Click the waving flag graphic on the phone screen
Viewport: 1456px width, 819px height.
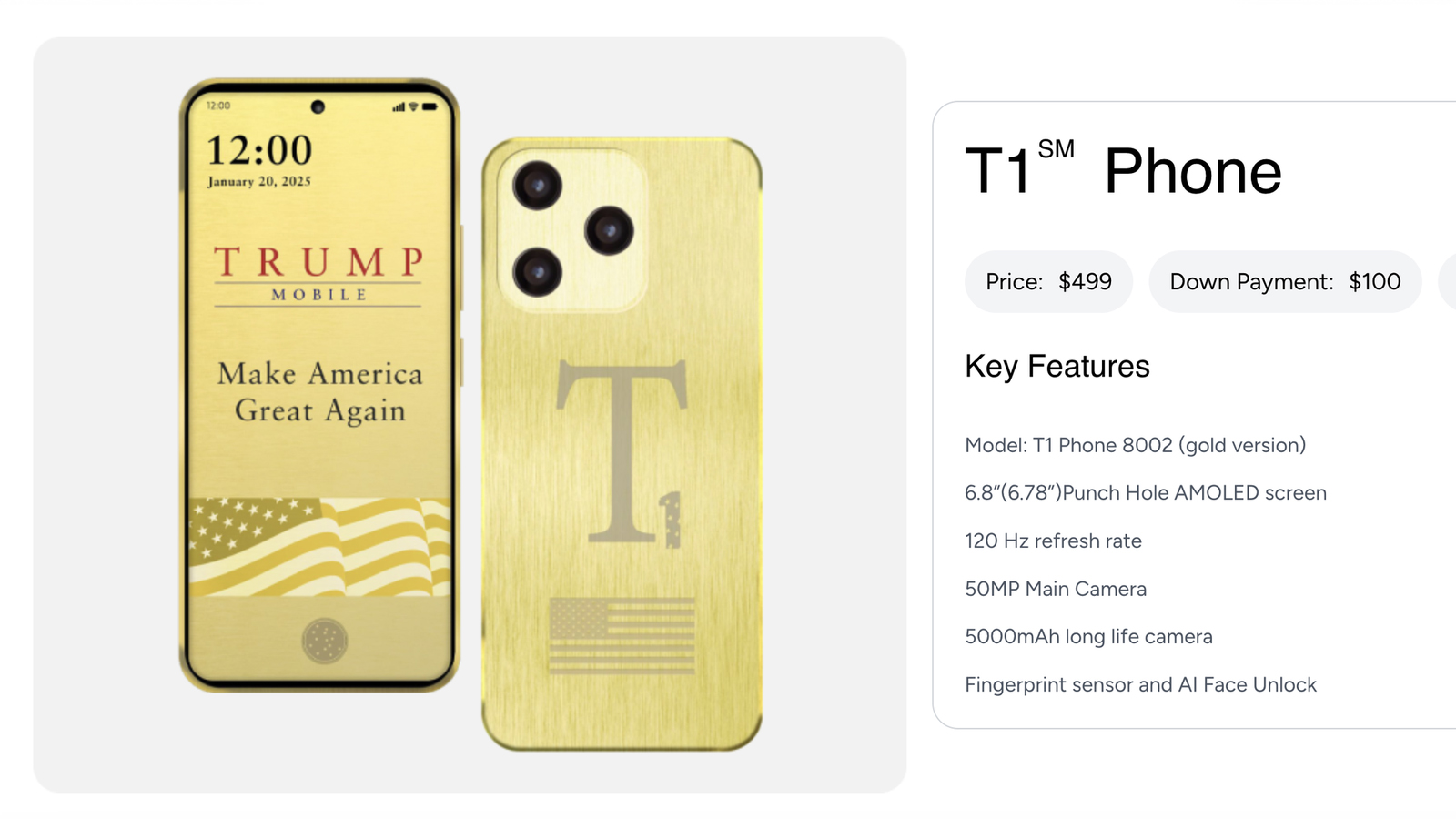click(x=319, y=547)
